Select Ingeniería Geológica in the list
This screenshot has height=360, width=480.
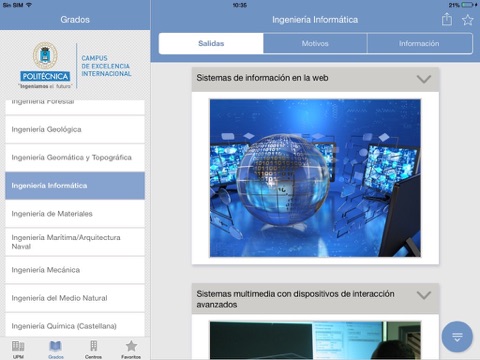(x=75, y=129)
